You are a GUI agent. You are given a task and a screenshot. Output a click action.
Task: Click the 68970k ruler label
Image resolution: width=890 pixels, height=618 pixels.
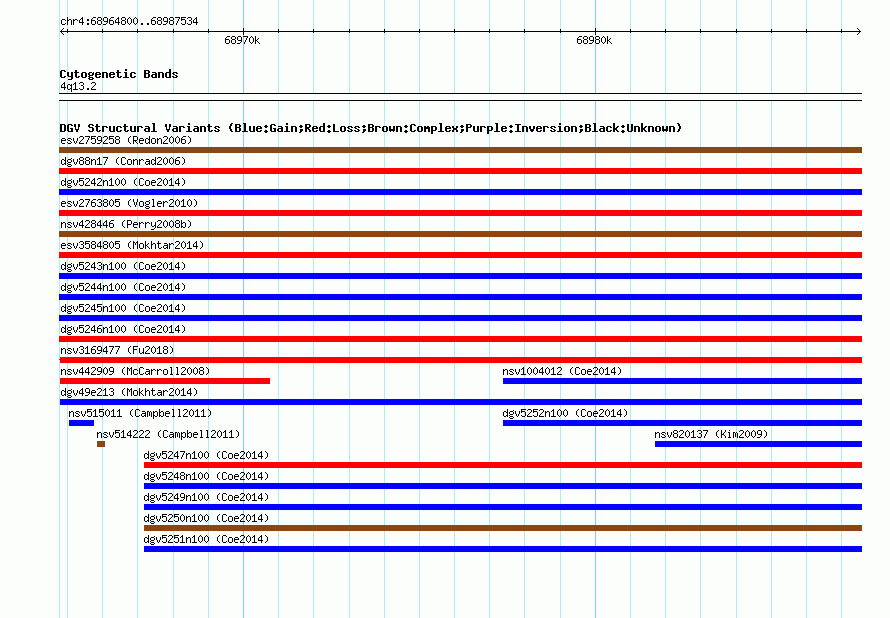tap(242, 40)
